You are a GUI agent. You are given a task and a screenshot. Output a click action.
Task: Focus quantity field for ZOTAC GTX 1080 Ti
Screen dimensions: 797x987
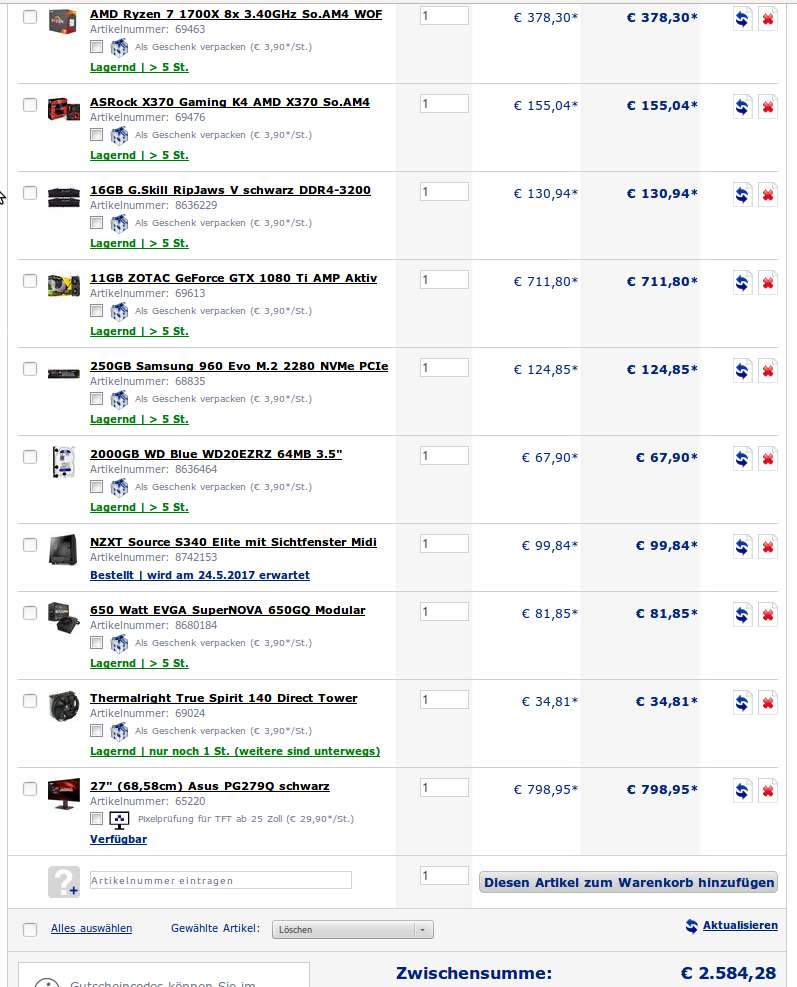(444, 279)
